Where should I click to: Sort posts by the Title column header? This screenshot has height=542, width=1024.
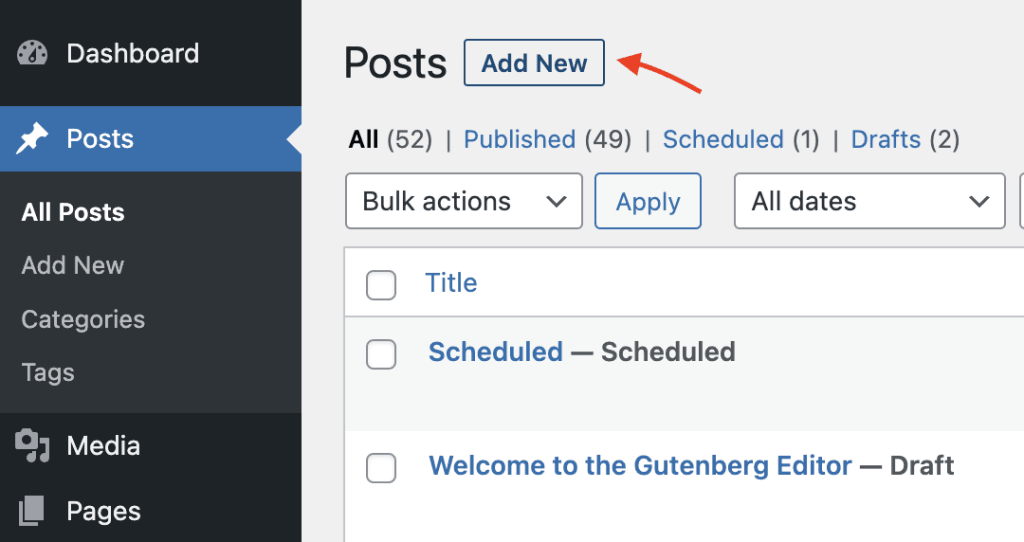tap(451, 283)
